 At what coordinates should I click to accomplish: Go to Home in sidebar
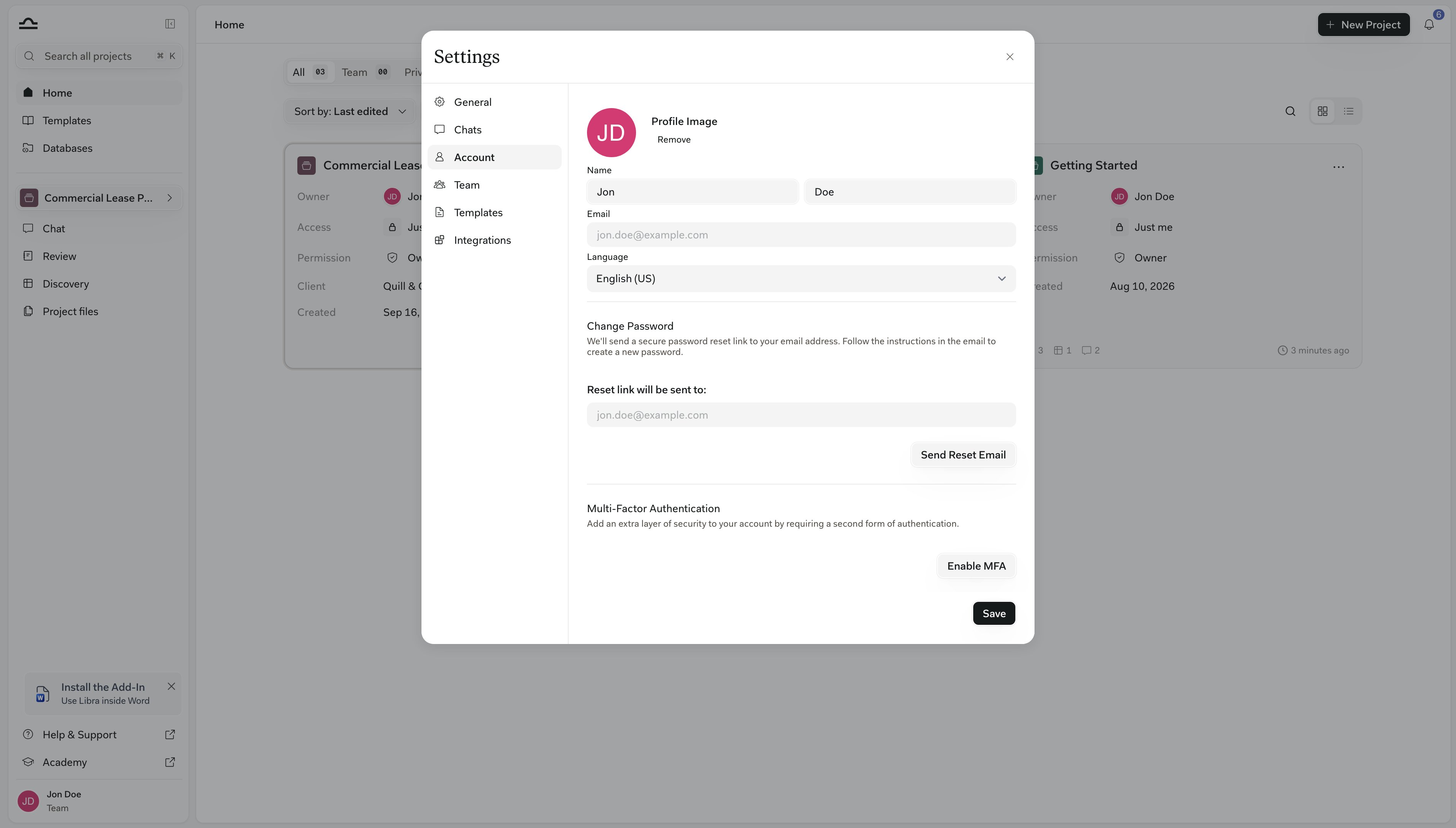point(99,93)
